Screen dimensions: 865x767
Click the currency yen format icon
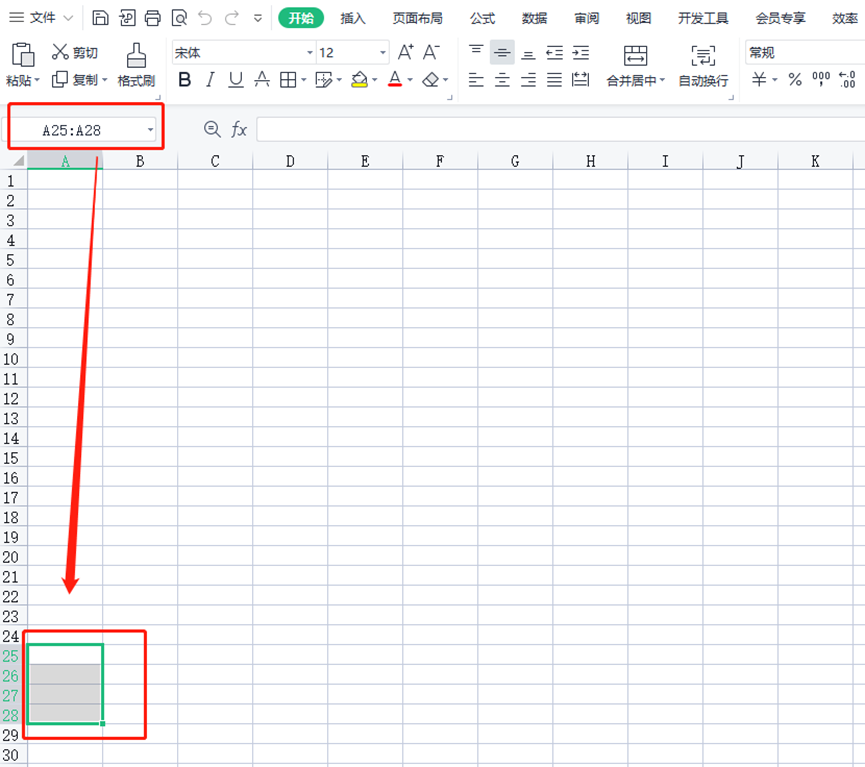click(x=759, y=79)
